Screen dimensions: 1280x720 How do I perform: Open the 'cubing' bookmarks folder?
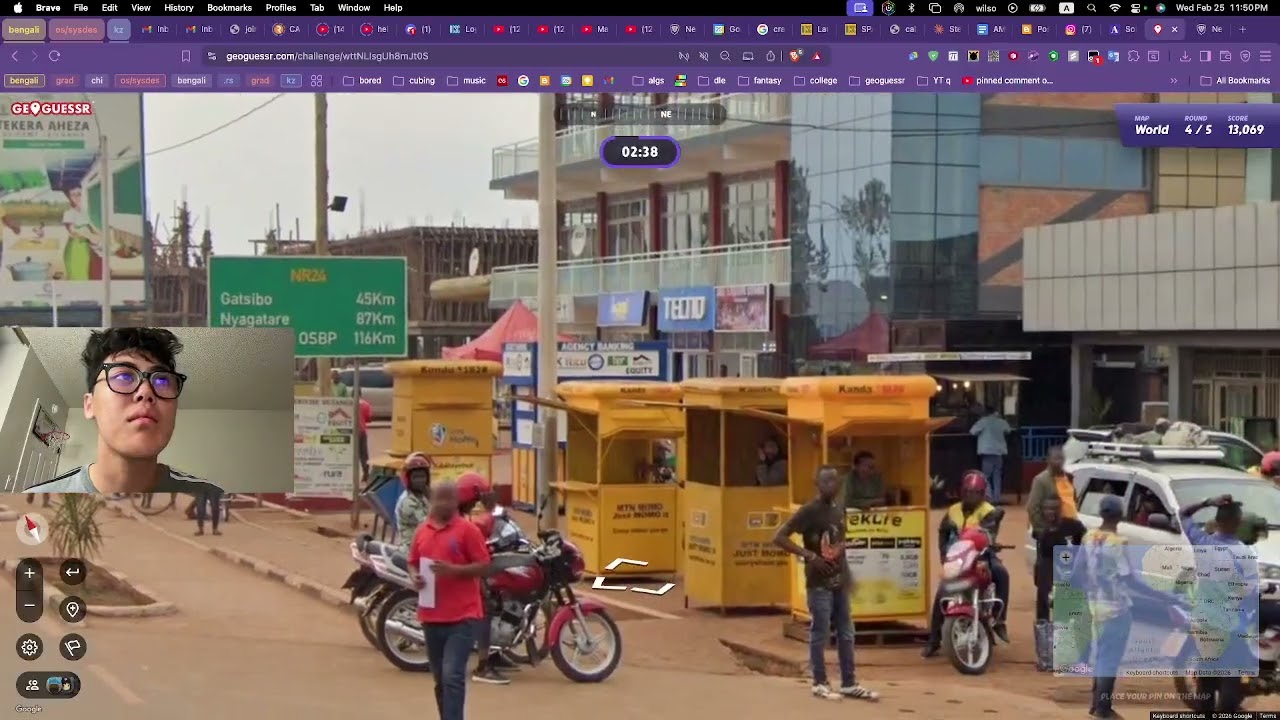pos(414,80)
